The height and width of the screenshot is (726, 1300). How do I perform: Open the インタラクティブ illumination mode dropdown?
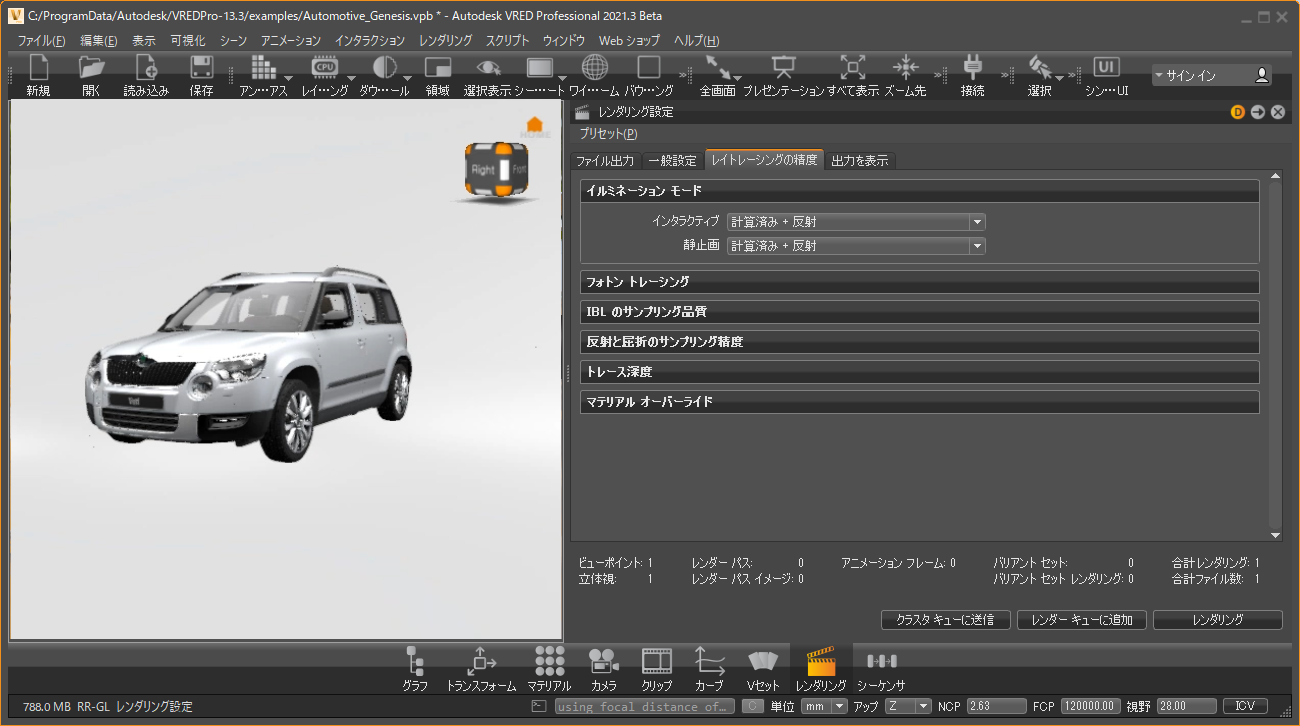[856, 222]
